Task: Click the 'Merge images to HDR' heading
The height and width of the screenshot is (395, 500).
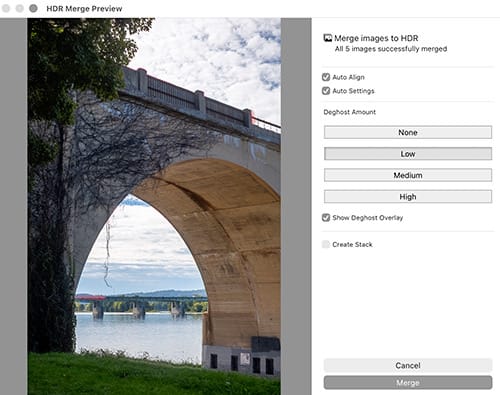Action: [x=376, y=38]
